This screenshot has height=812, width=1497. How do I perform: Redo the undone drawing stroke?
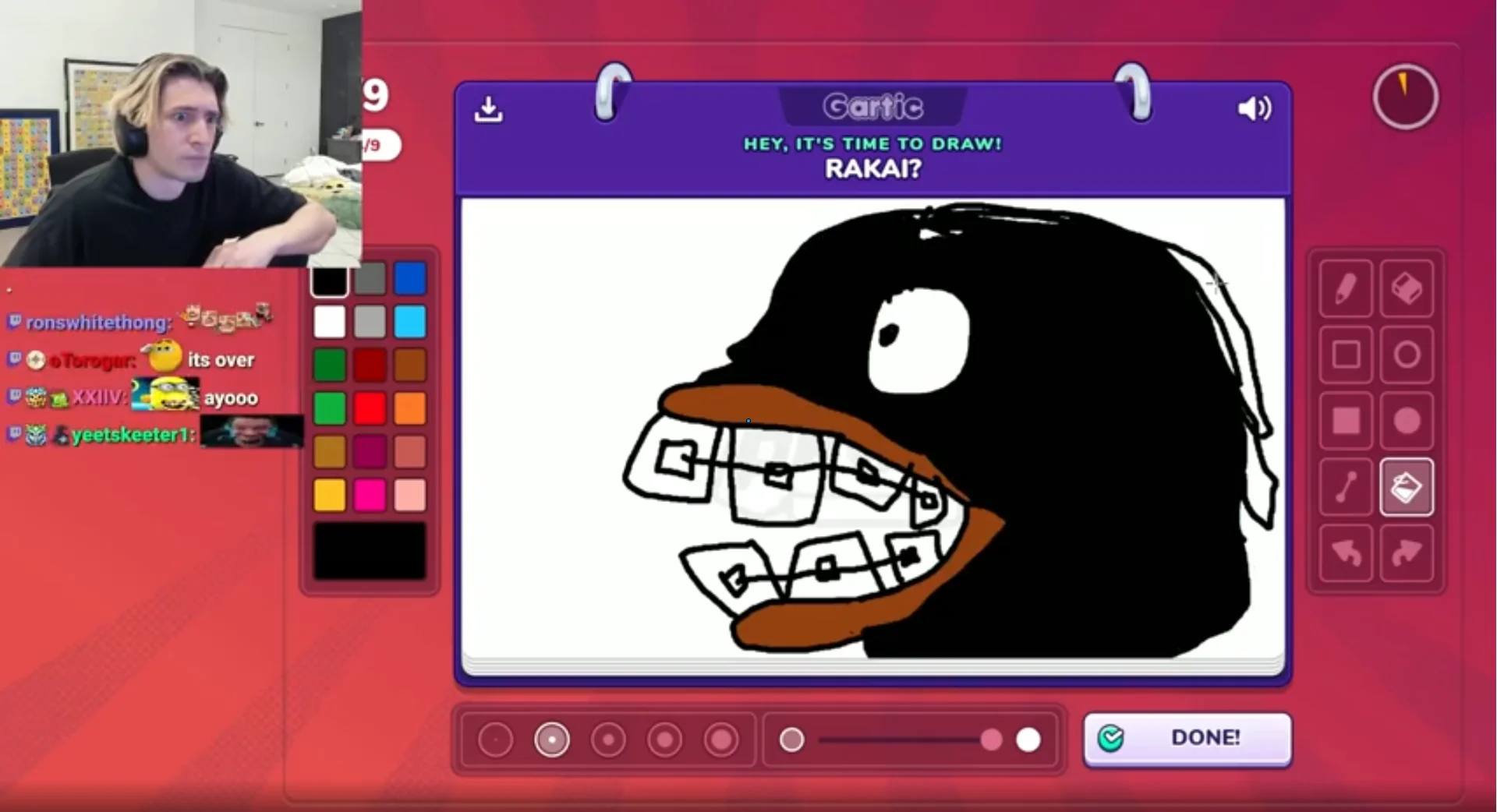(1407, 553)
